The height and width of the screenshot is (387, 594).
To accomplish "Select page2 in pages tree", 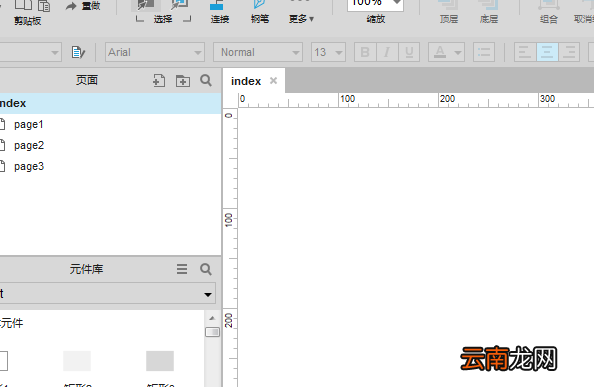I will pyautogui.click(x=29, y=145).
